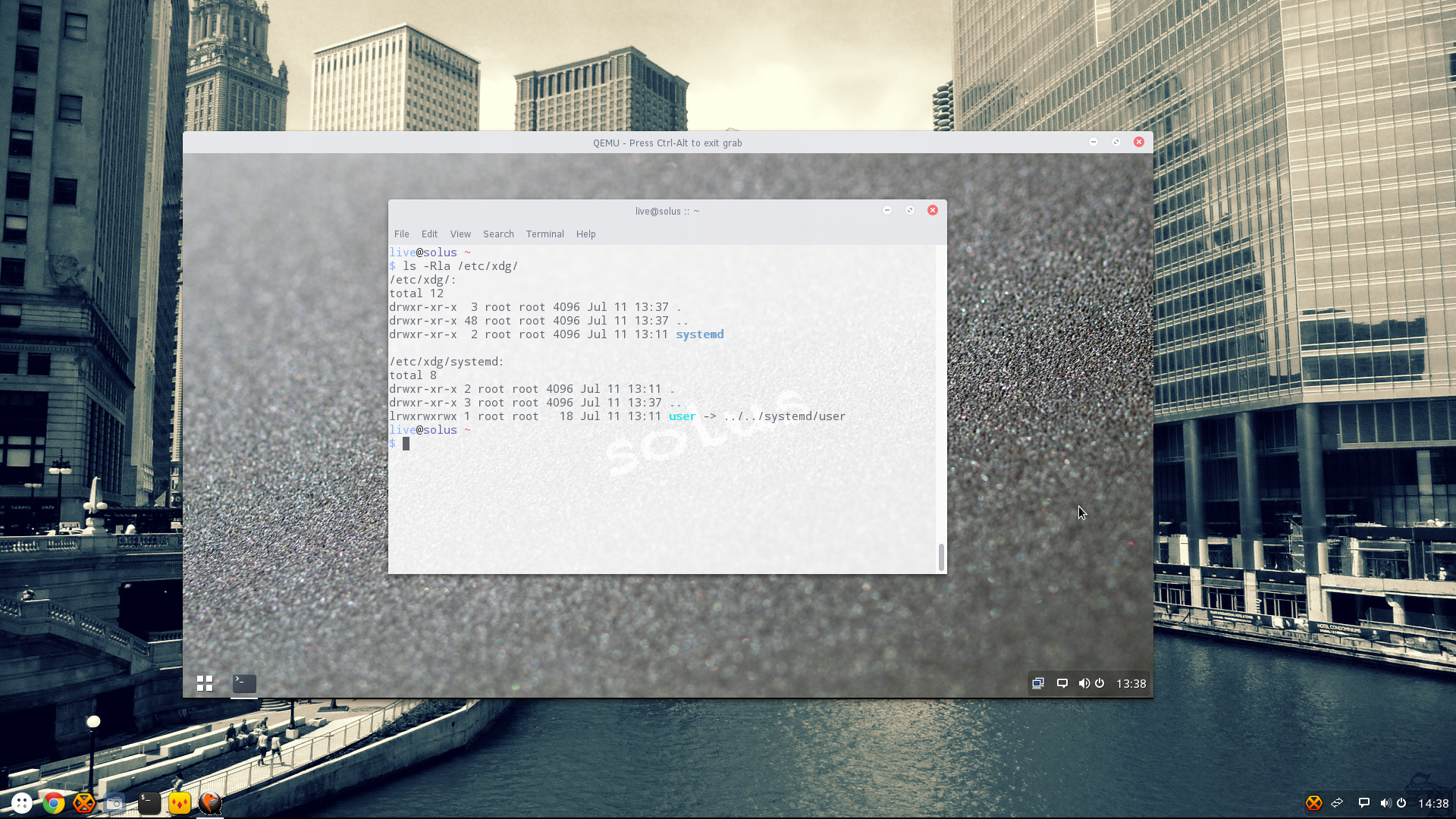
Task: Click the cyan user symlink name
Action: [x=682, y=416]
